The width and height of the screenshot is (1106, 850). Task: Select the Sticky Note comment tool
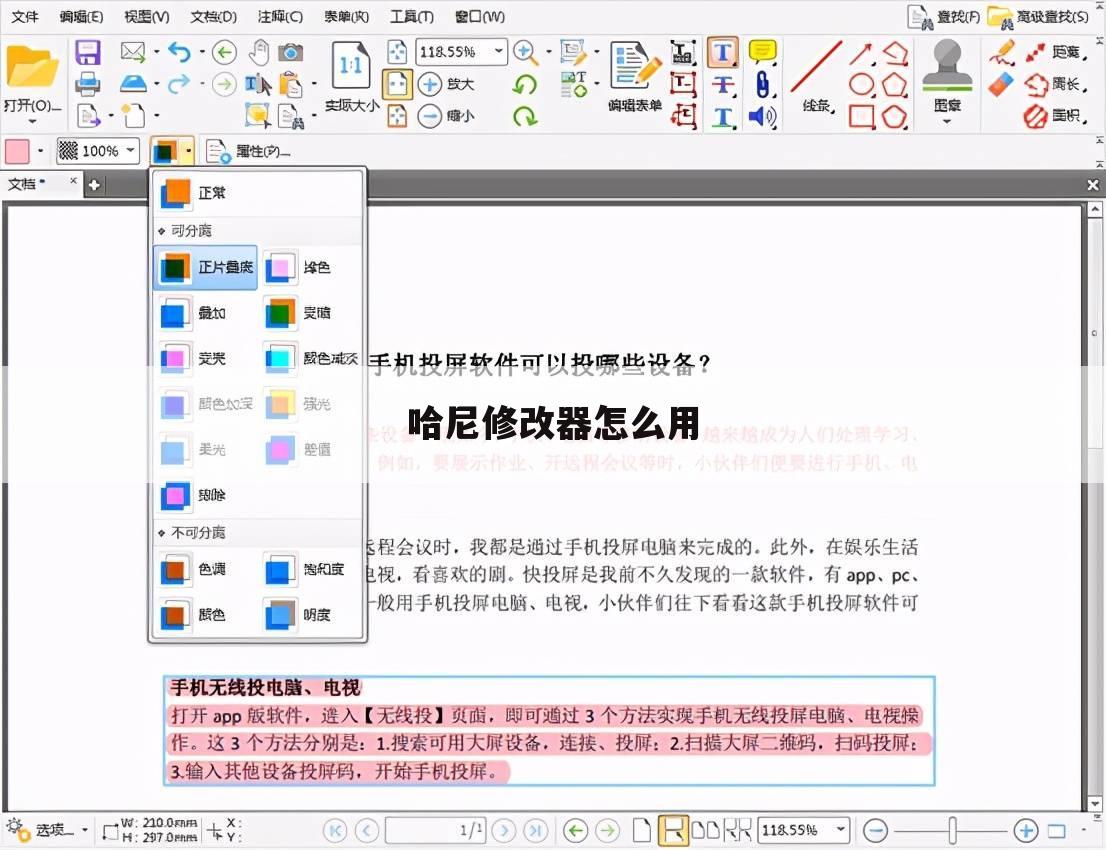762,52
